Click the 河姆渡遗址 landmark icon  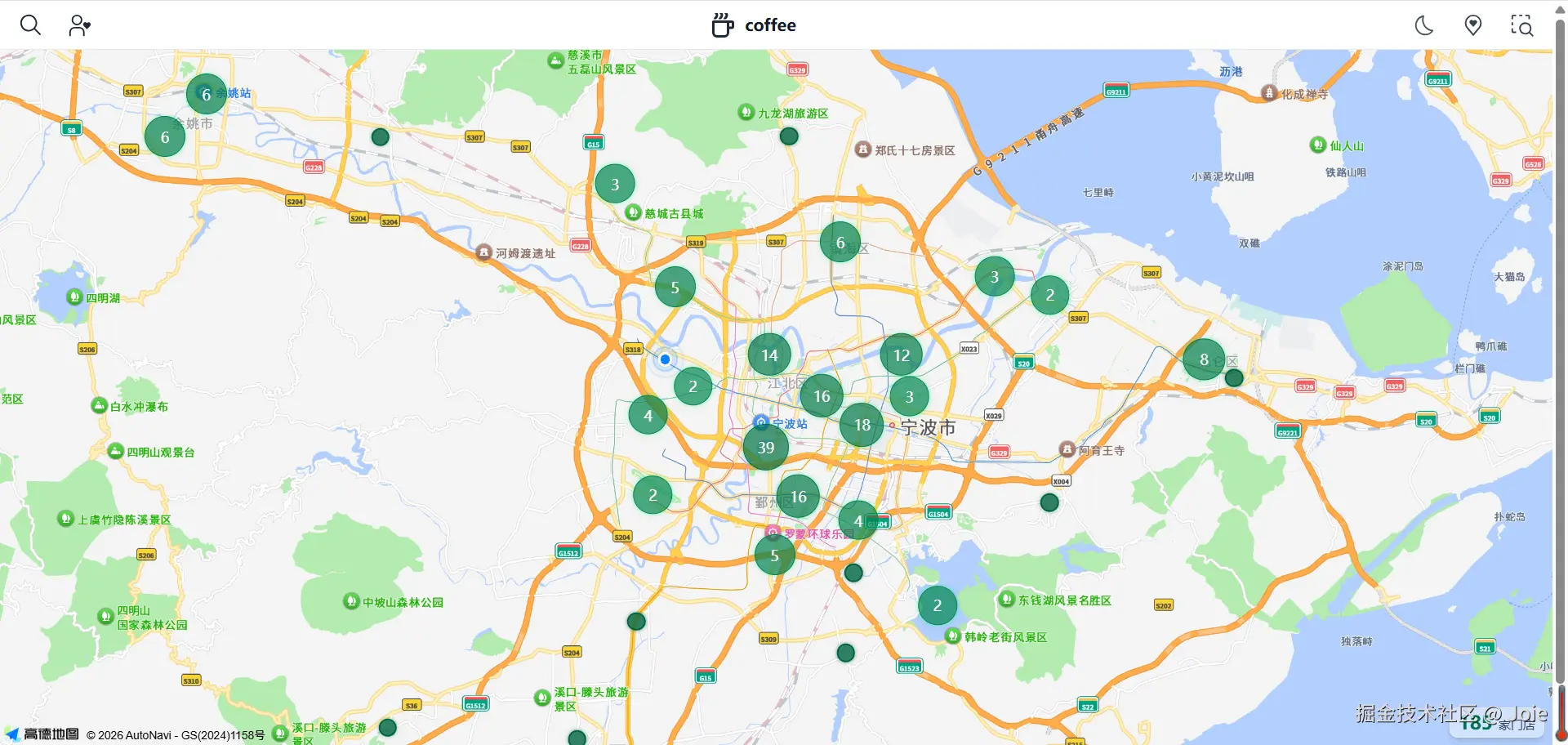(483, 252)
